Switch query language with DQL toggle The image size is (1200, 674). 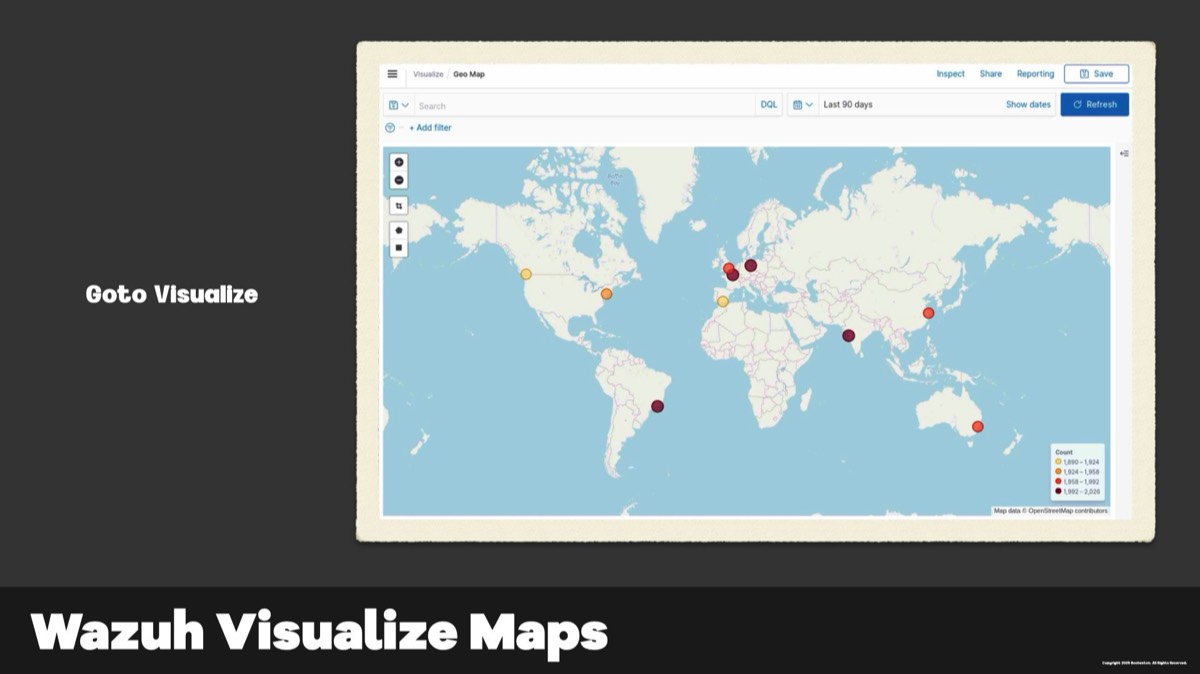point(768,105)
